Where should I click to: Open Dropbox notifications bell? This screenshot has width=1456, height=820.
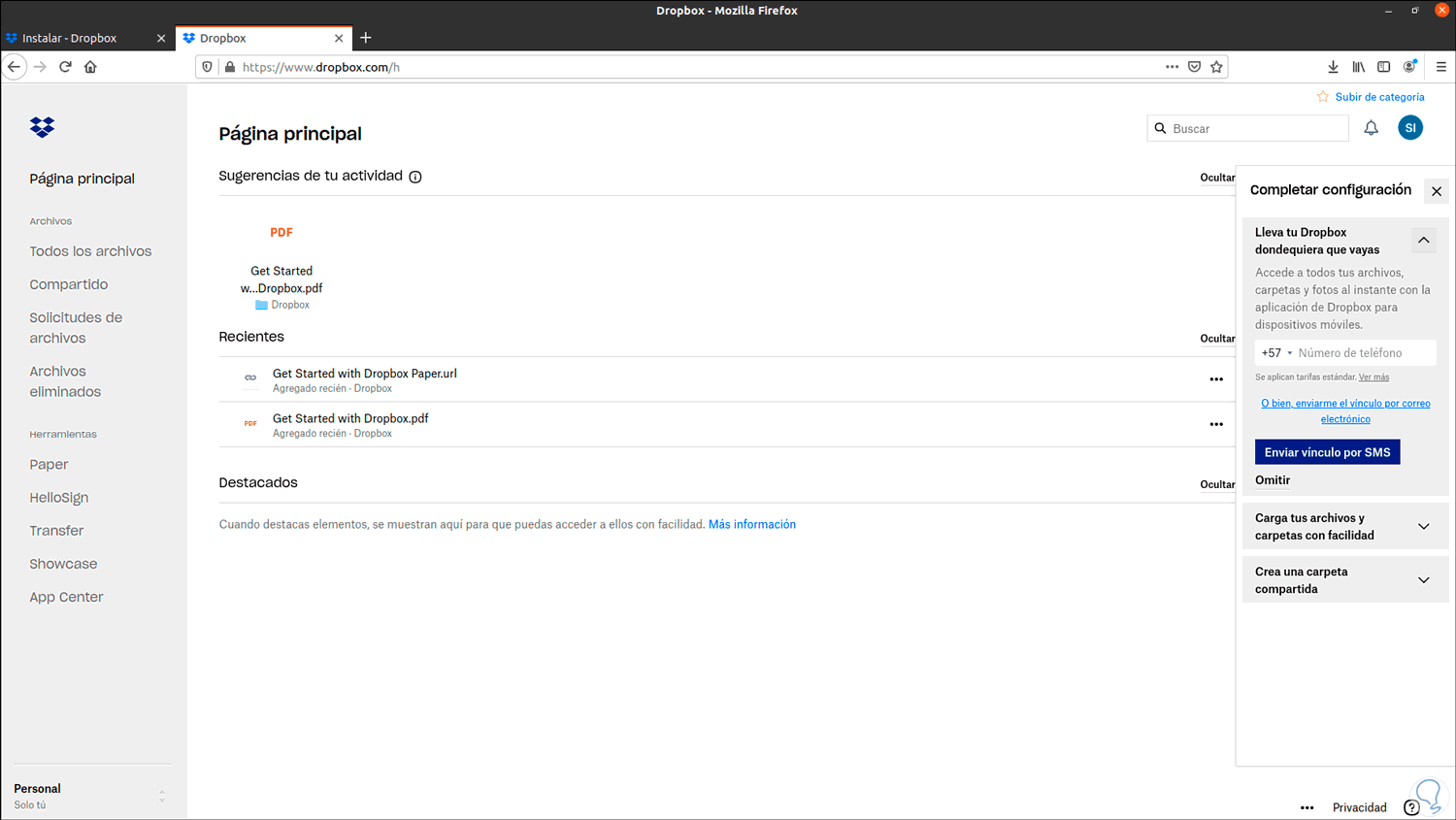click(1371, 128)
